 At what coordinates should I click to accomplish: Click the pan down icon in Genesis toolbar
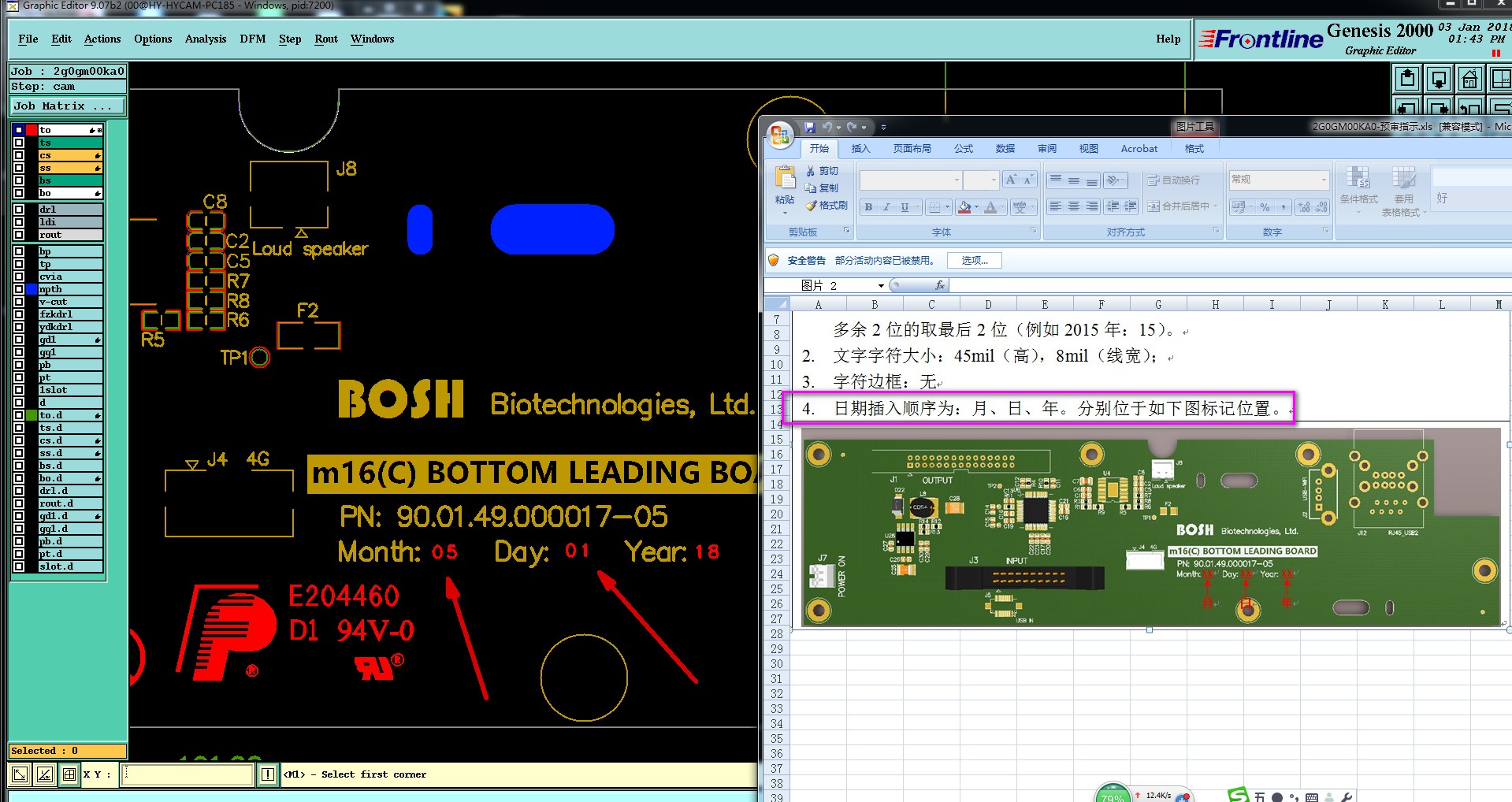[1438, 79]
